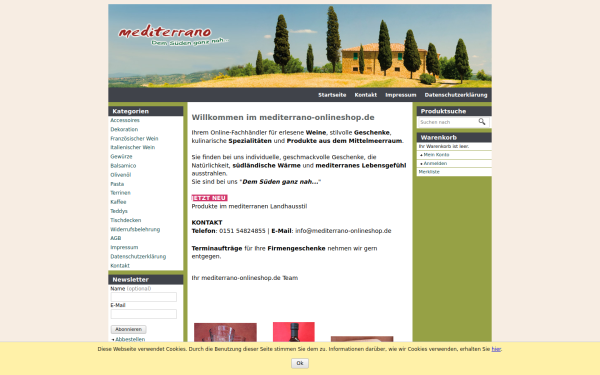
Task: Open AGB link in sidebar
Action: 116,238
